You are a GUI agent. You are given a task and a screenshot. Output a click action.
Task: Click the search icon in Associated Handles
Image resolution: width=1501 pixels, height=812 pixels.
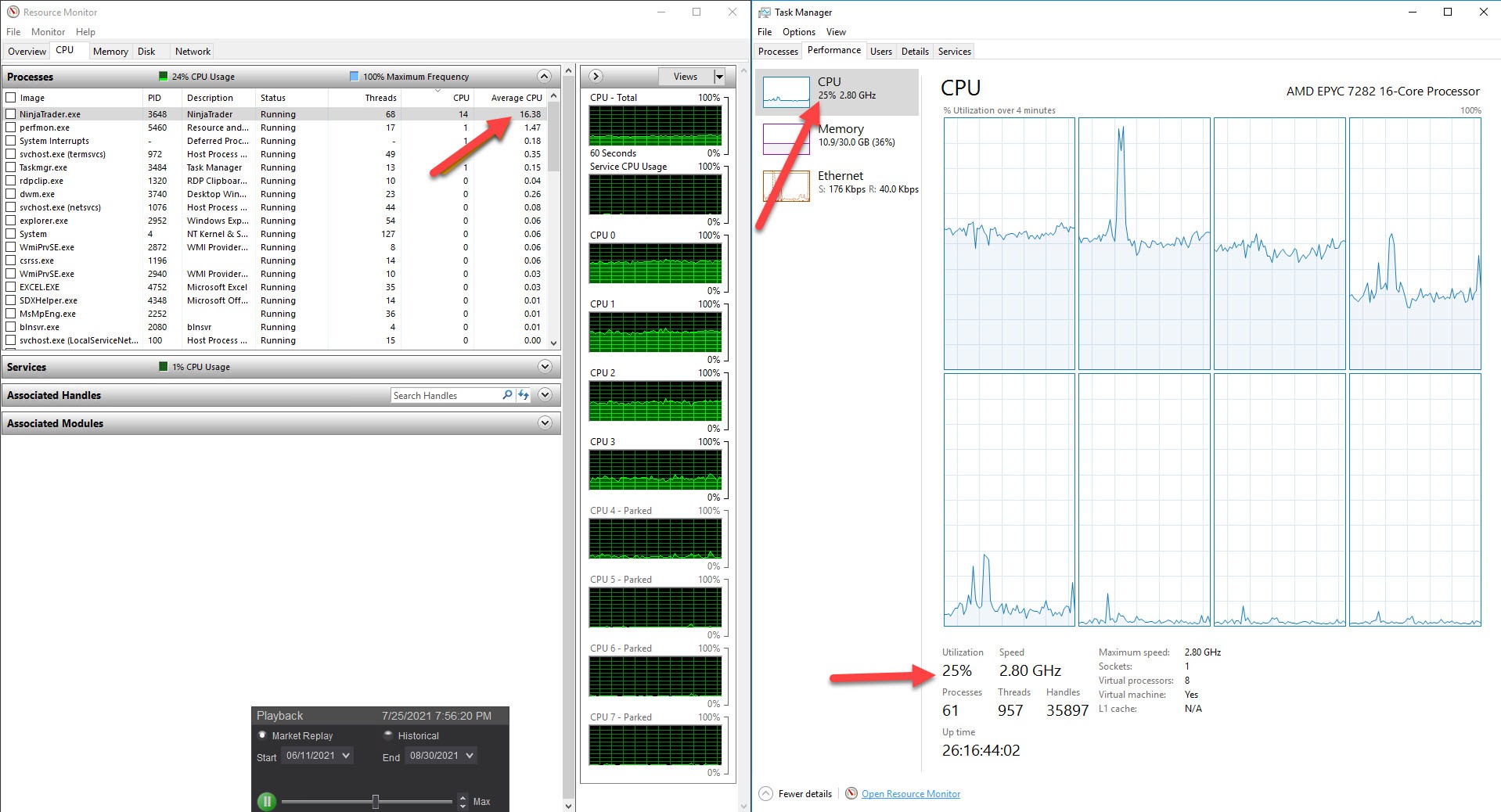point(507,395)
